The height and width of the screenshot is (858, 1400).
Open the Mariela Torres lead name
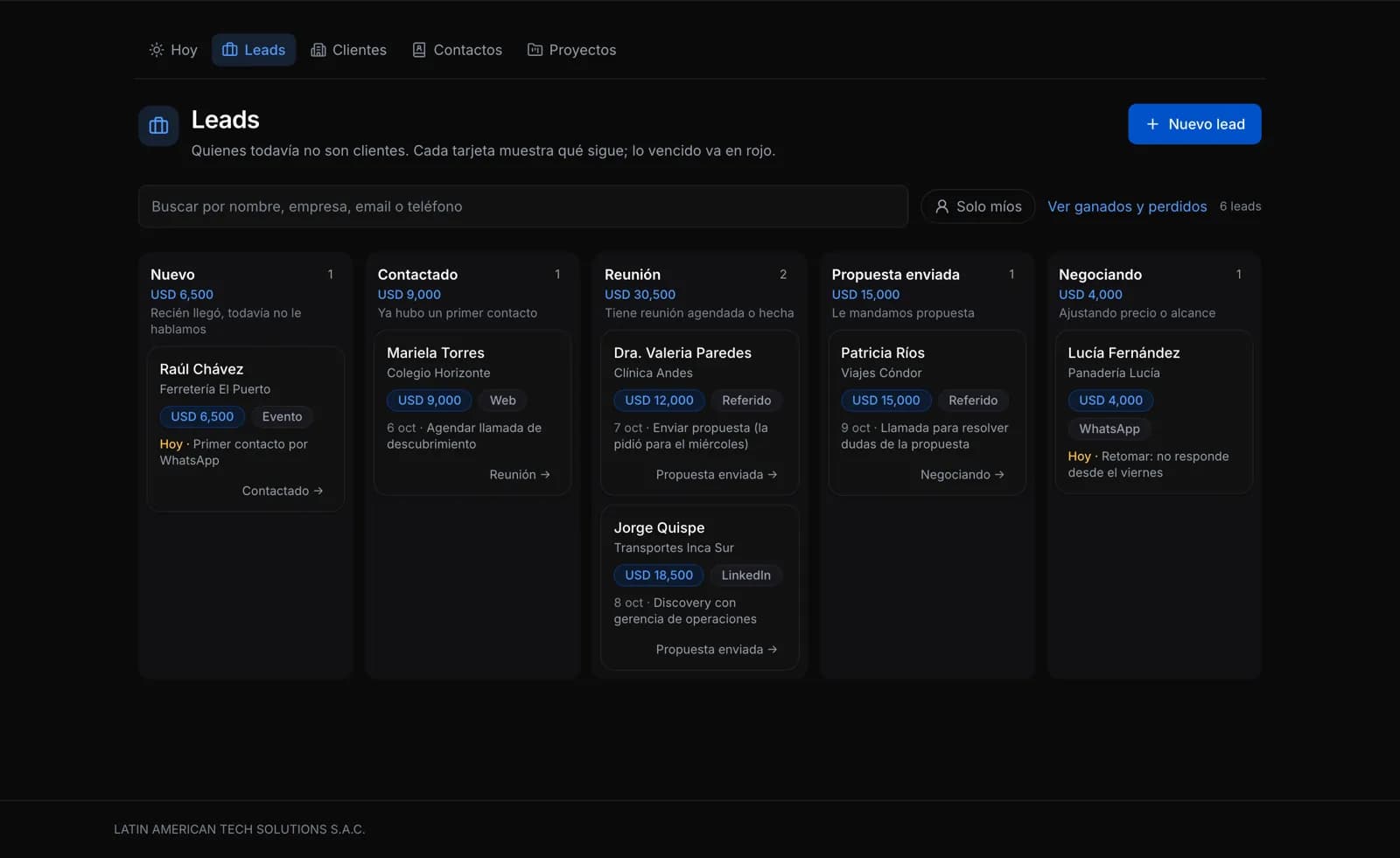(435, 352)
